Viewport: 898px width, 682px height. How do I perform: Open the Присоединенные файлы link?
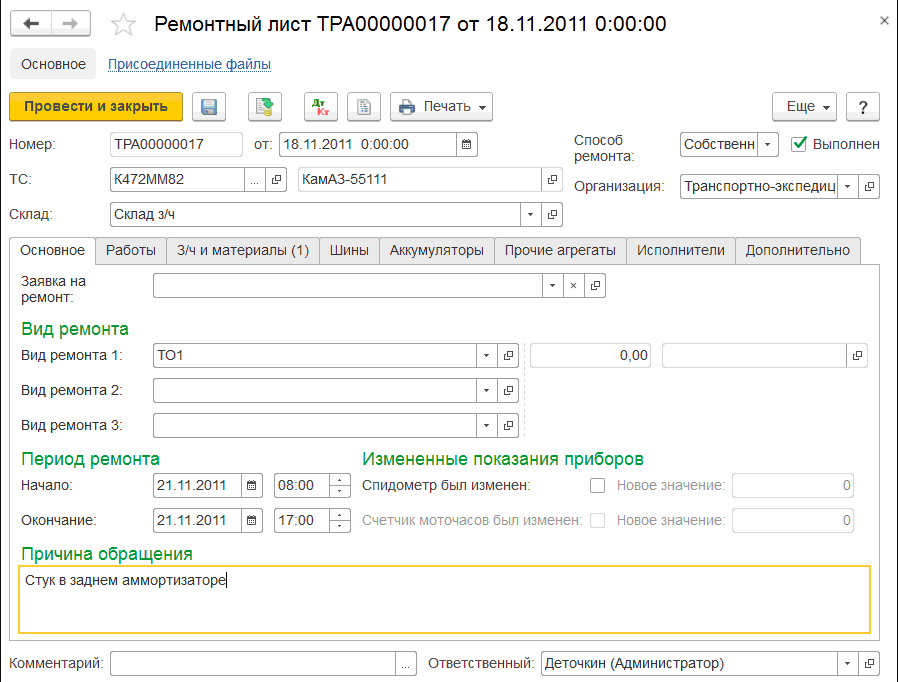[189, 64]
